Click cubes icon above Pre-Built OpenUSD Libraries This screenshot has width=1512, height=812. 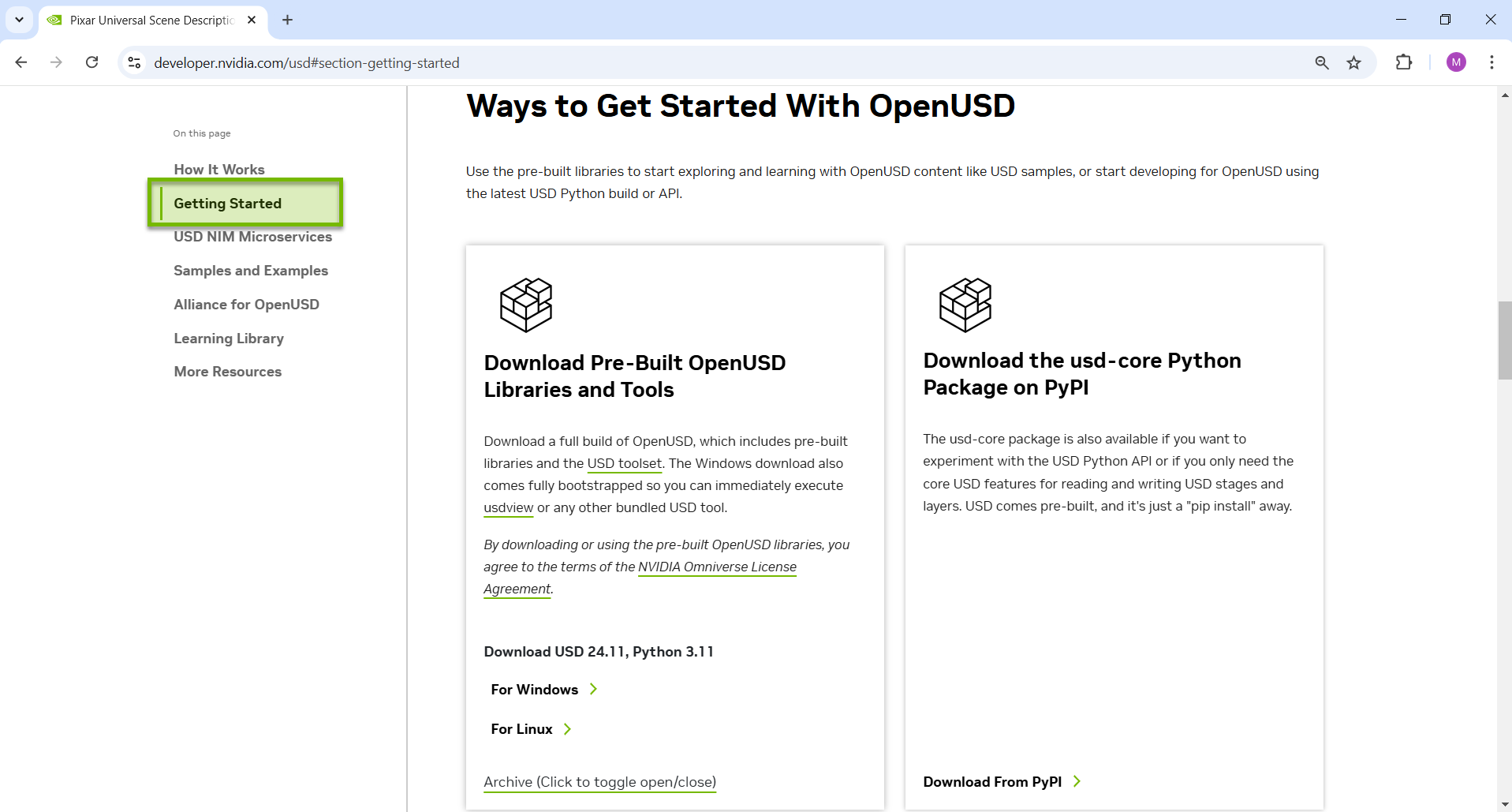[x=526, y=305]
